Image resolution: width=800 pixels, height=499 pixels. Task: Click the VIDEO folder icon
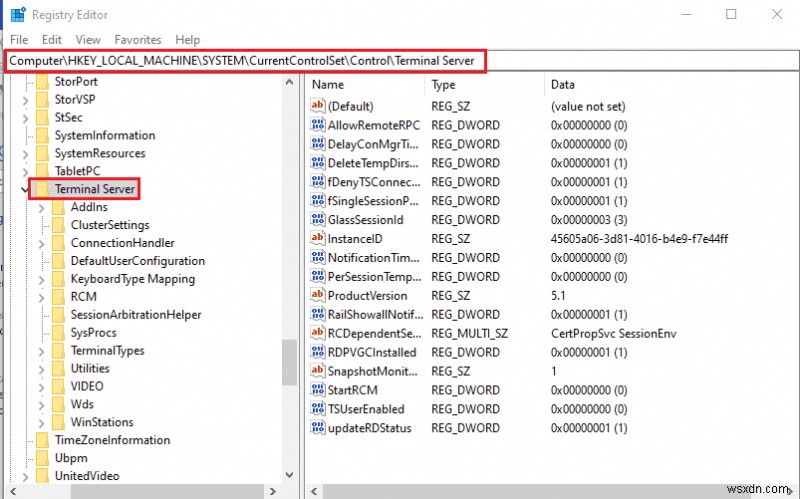pyautogui.click(x=59, y=386)
